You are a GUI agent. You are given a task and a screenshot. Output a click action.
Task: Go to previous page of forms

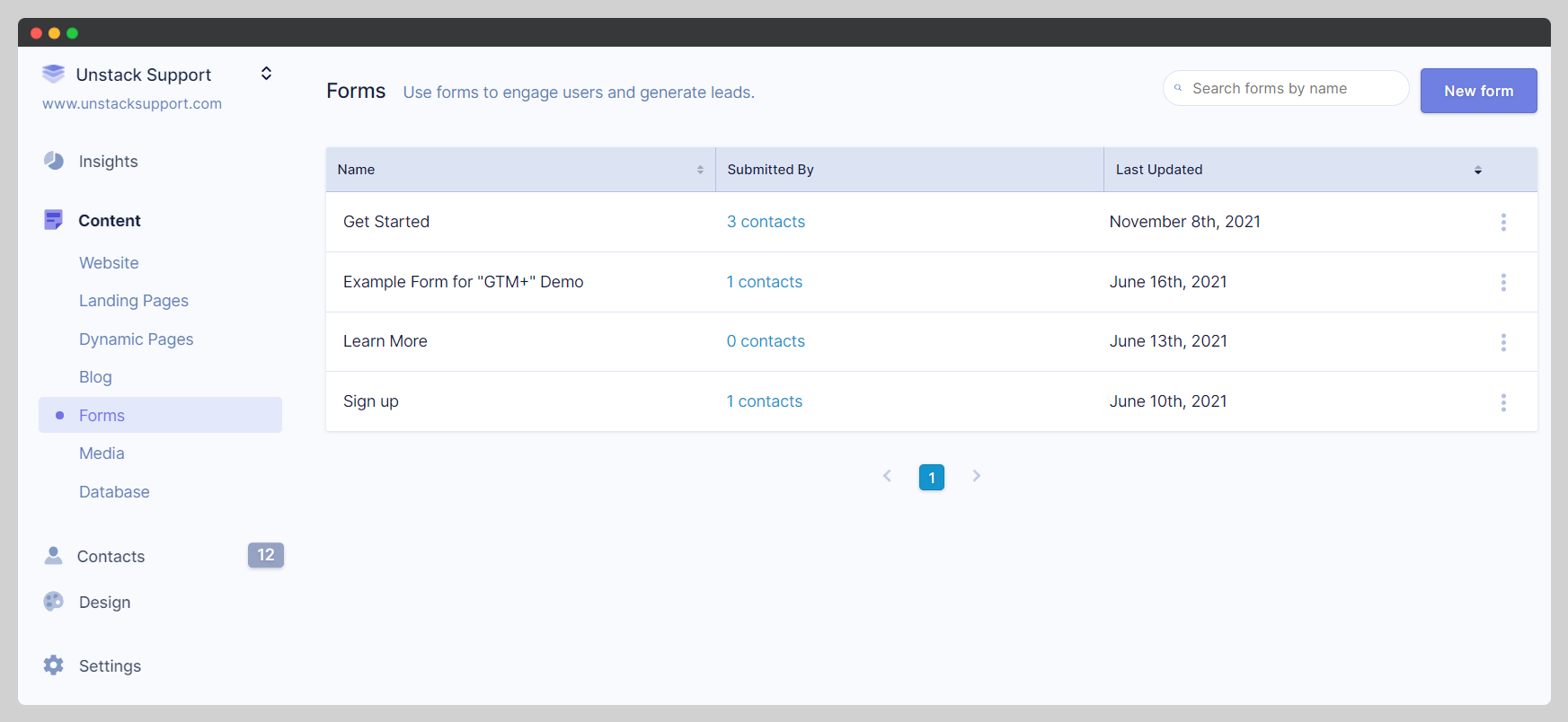(887, 476)
